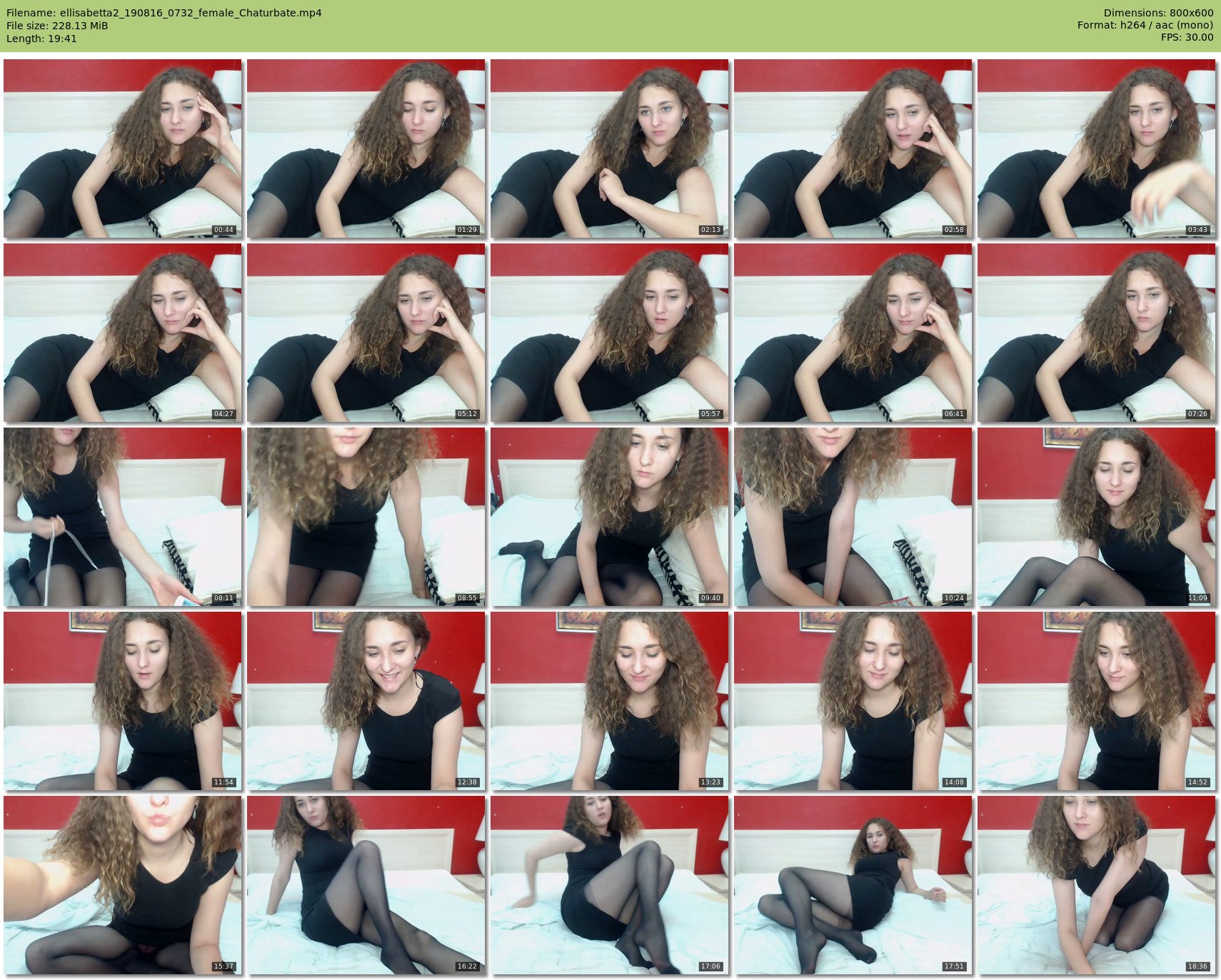Screen dimensions: 1221x980
Task: Select the thumbnail timestamped 06:41
Action: (853, 333)
